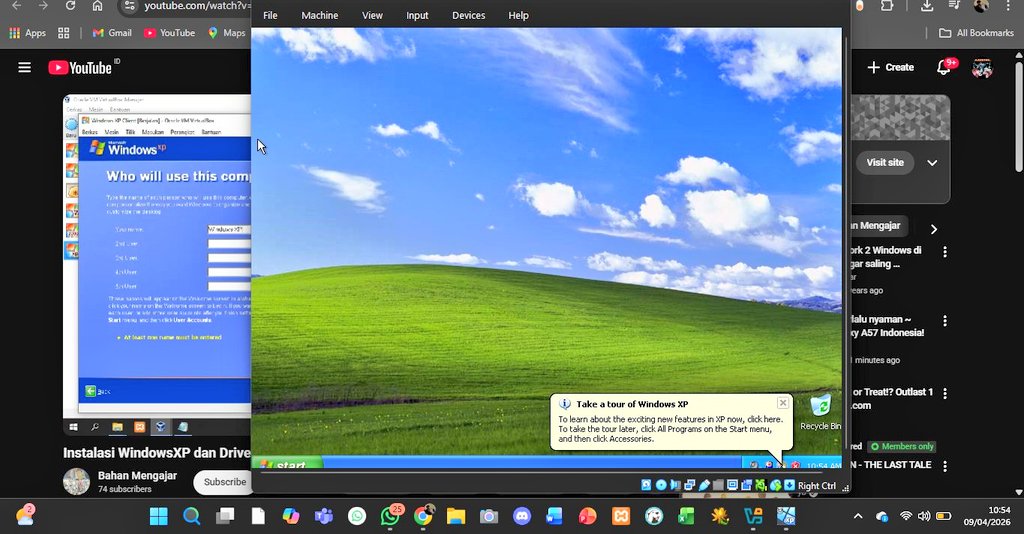The image size is (1024, 534).
Task: Click VirtualBox recording status icon
Action: [746, 485]
